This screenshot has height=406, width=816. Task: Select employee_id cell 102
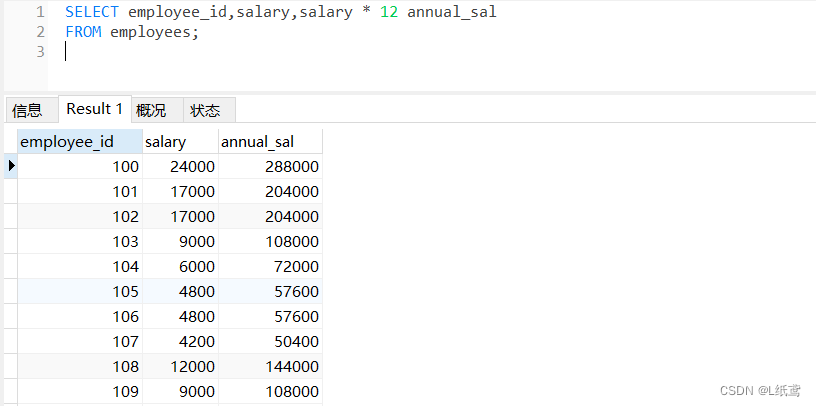point(80,217)
